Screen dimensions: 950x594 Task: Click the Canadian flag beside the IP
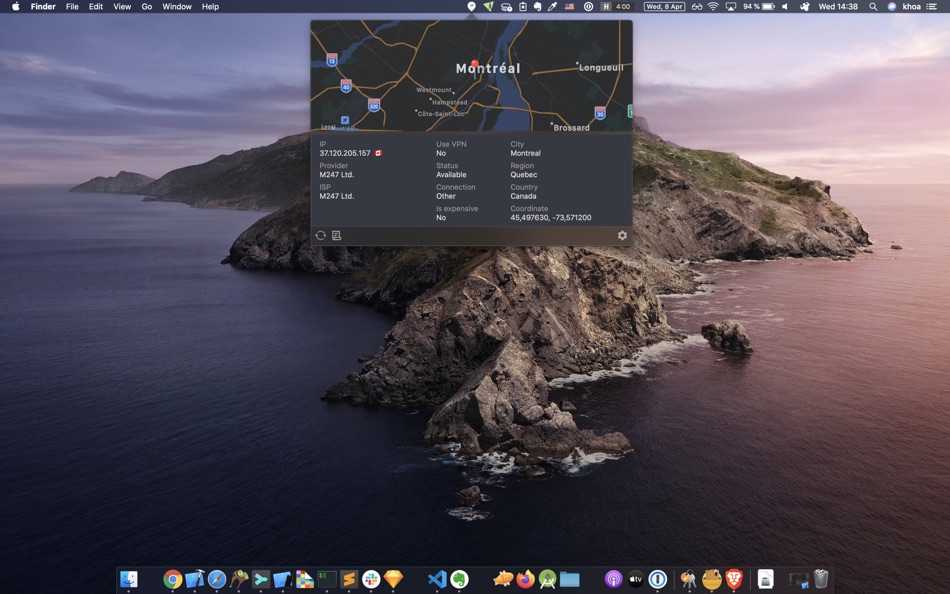pyautogui.click(x=379, y=153)
